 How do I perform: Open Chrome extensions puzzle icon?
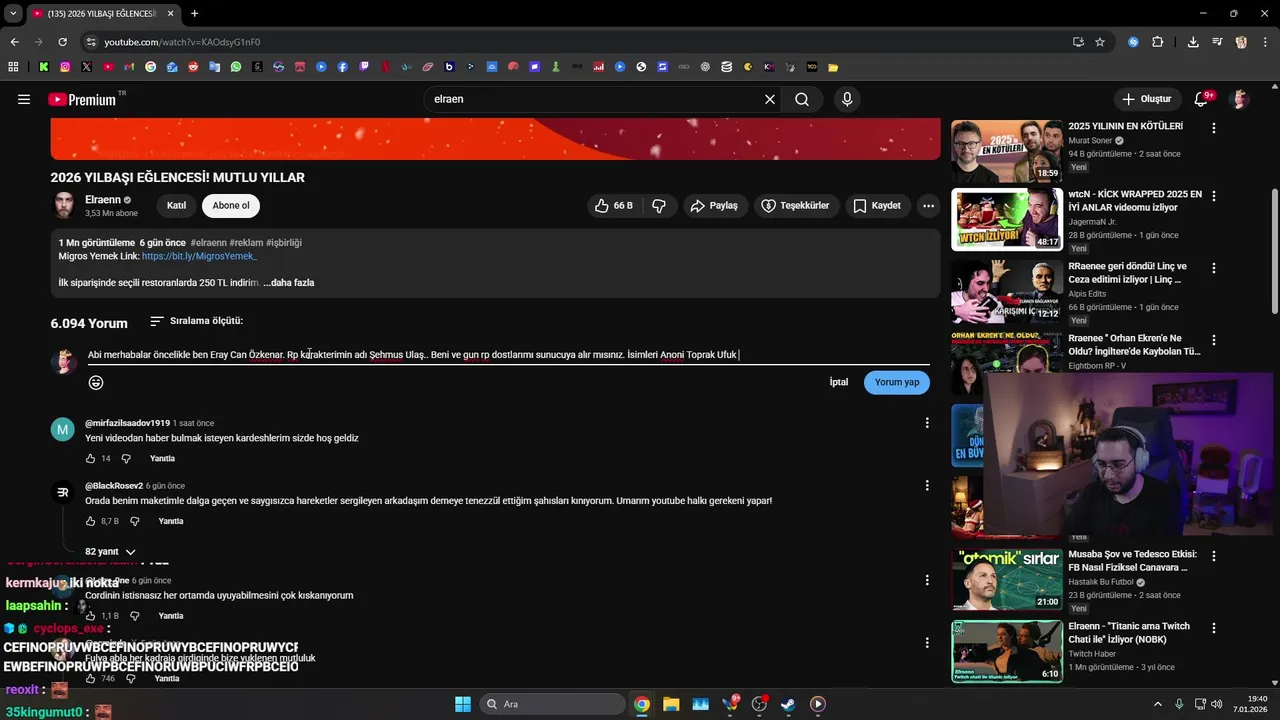tap(1158, 42)
